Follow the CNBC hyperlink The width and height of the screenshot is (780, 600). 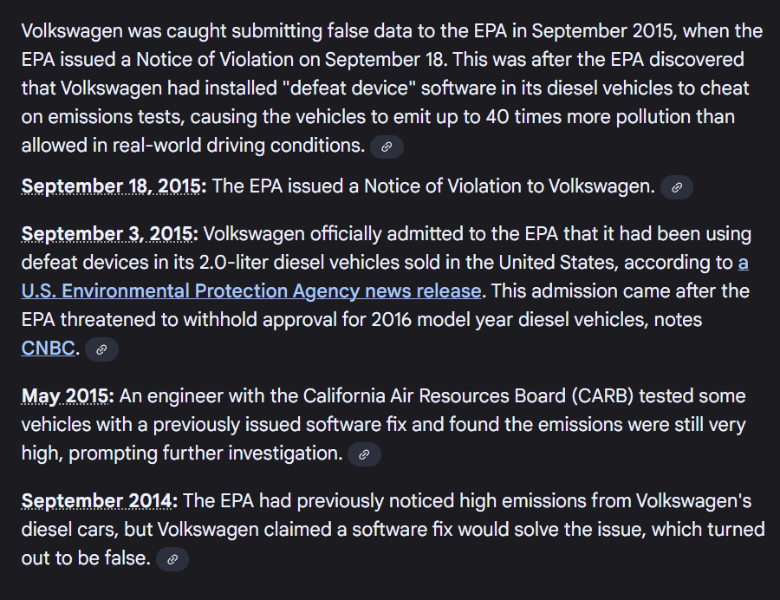pos(48,349)
